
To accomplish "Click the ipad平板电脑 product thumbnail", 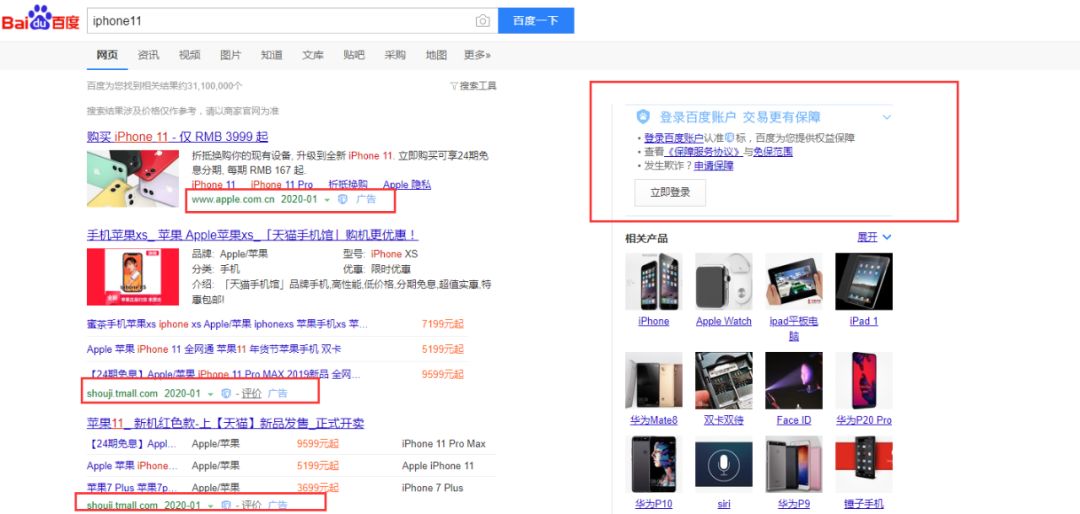I will tap(793, 281).
